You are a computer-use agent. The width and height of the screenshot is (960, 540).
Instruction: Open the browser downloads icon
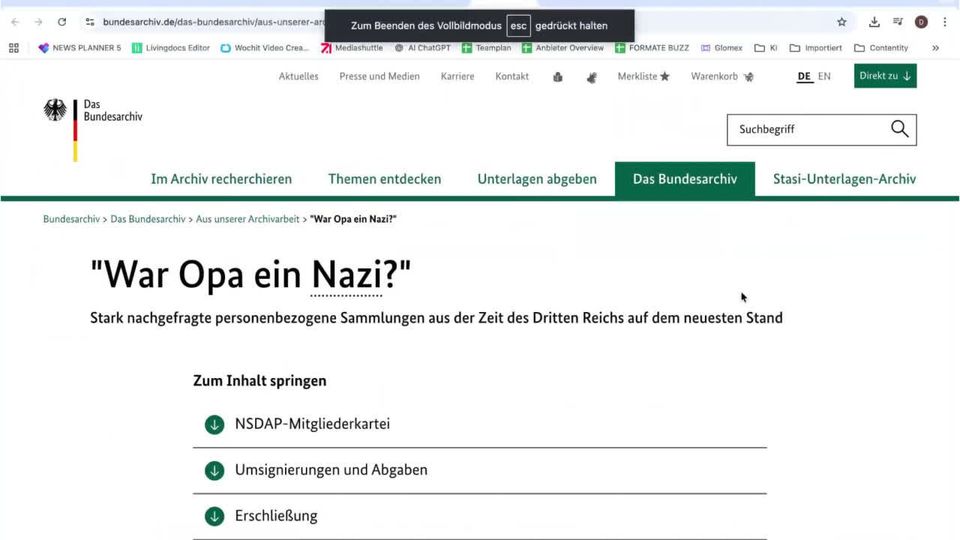point(874,22)
